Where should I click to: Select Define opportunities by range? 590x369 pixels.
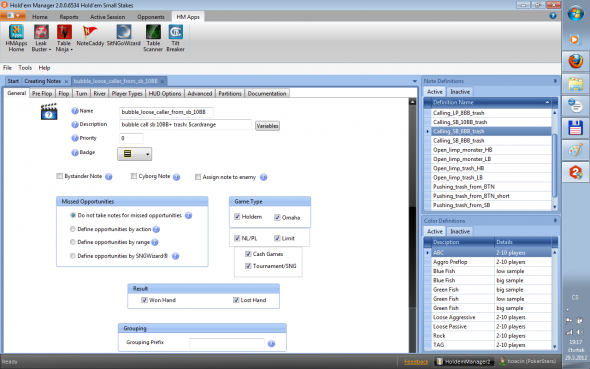click(x=73, y=242)
